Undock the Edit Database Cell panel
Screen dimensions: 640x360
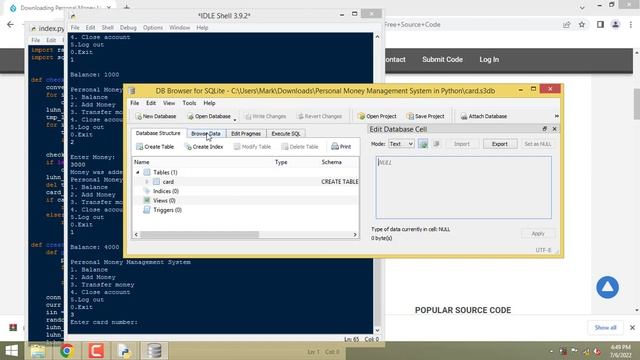point(544,129)
